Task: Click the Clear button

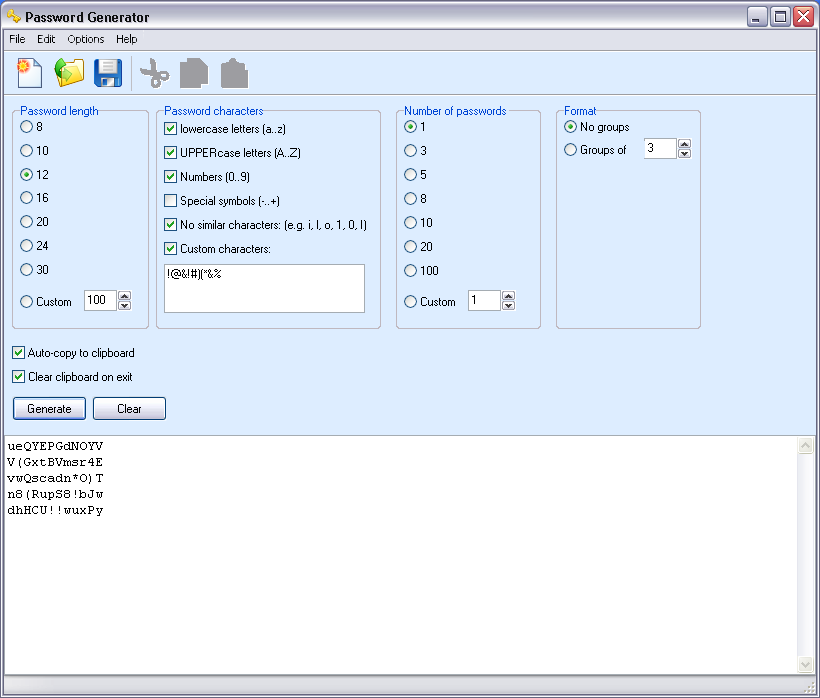Action: 129,408
